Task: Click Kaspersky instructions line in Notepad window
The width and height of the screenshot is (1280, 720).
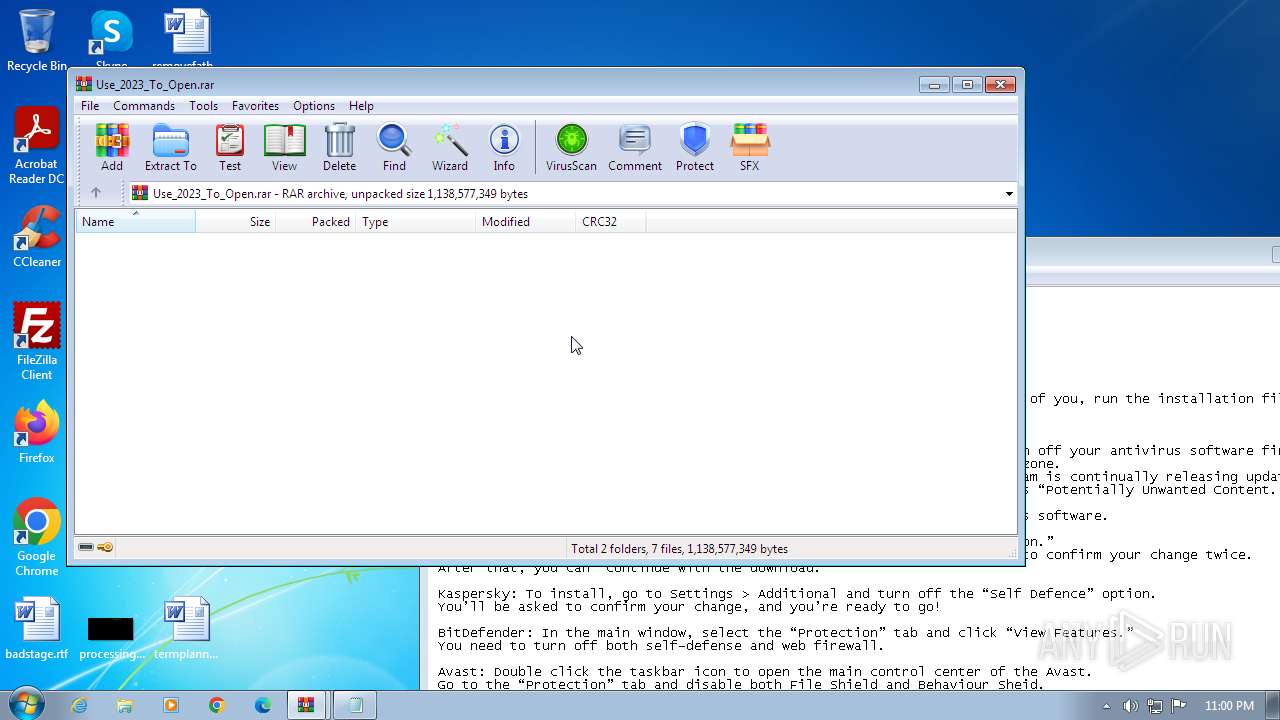Action: pyautogui.click(x=797, y=594)
